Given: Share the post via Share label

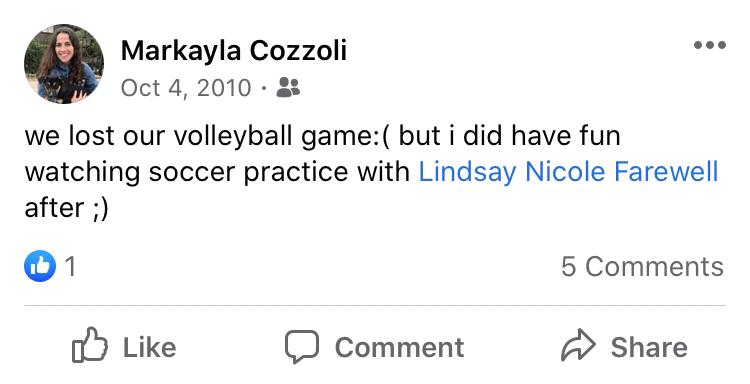Looking at the screenshot, I should tap(649, 347).
